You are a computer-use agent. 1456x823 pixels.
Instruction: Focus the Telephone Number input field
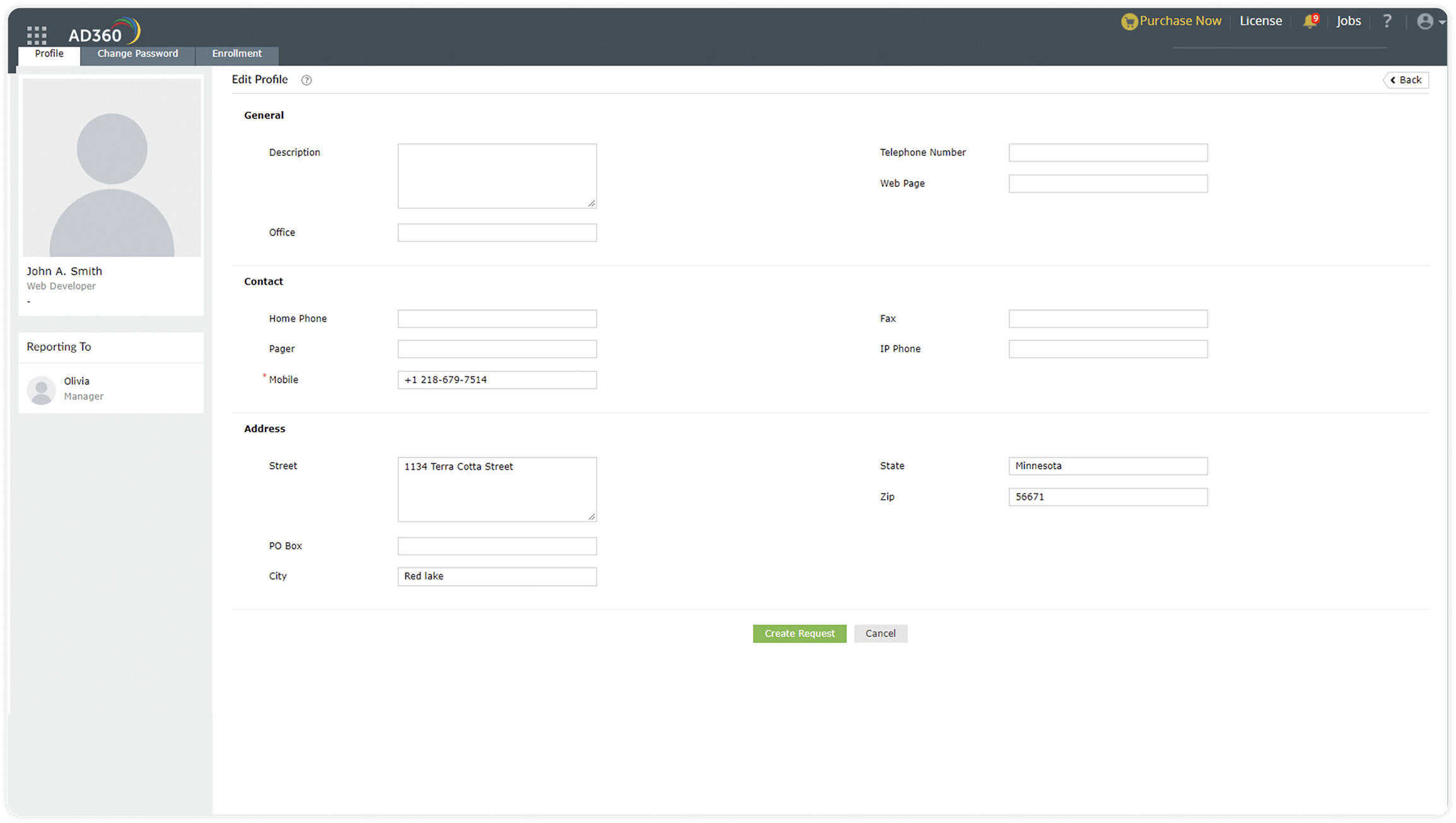pyautogui.click(x=1107, y=153)
